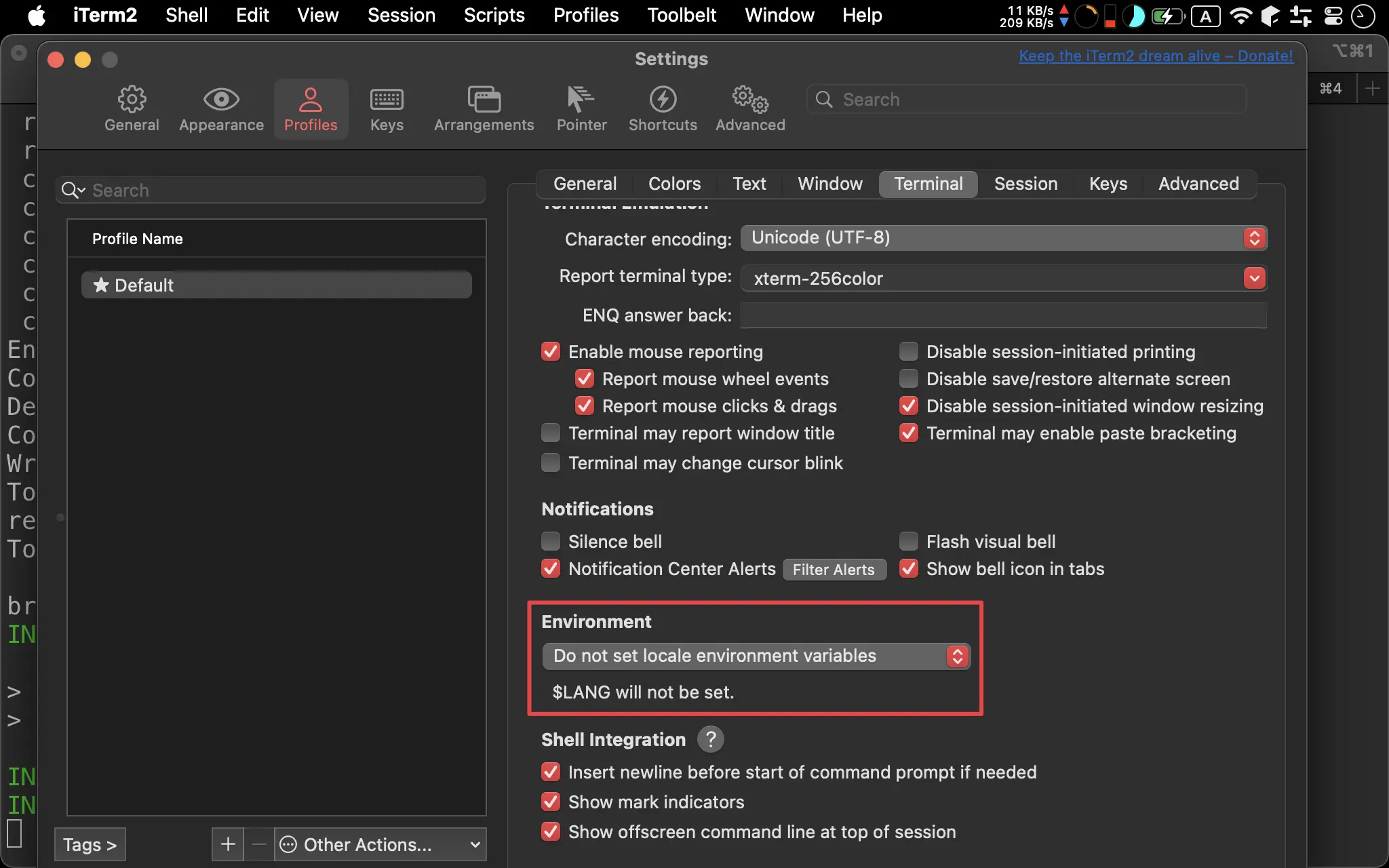Switch to the Colors tab
The height and width of the screenshot is (868, 1389).
click(x=676, y=183)
